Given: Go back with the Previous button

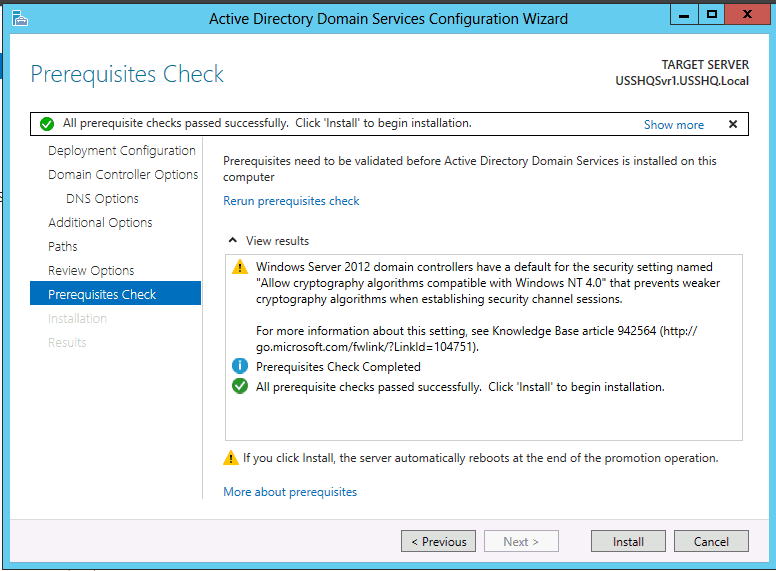Looking at the screenshot, I should (438, 541).
